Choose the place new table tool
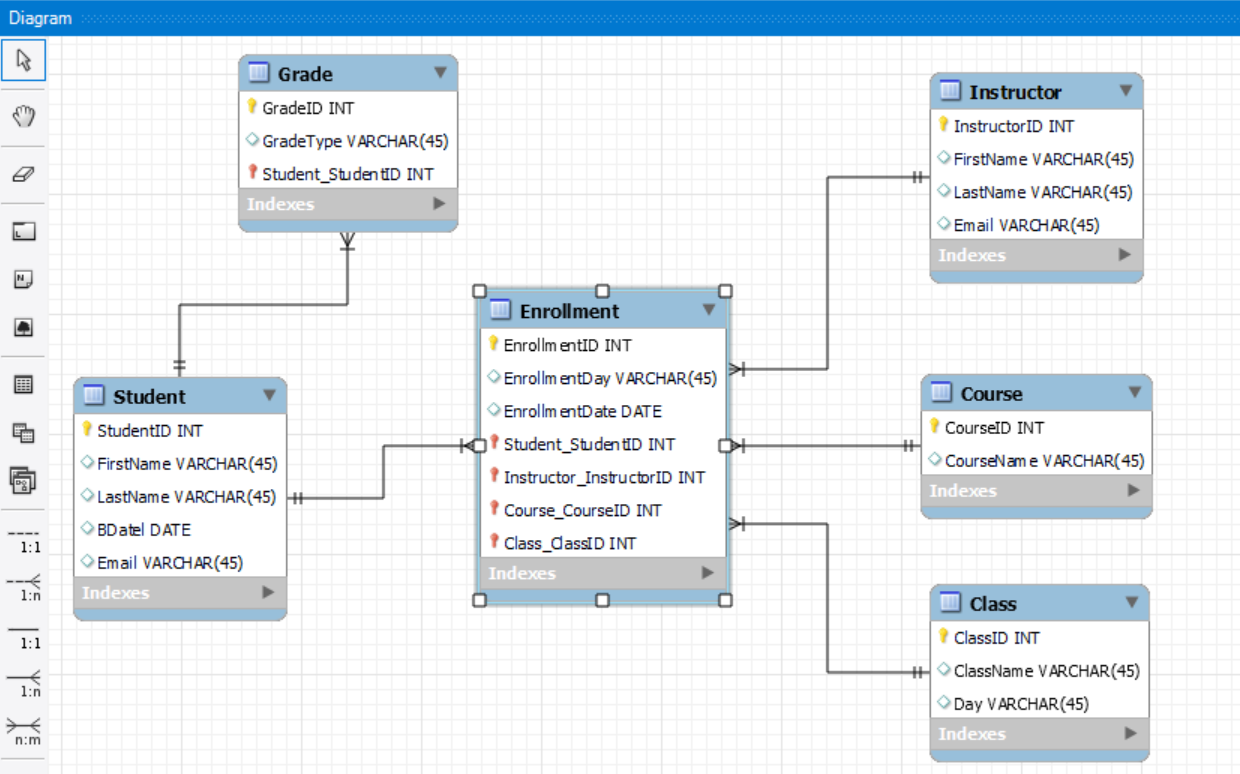Screen dimensions: 1240x774 pos(24,384)
